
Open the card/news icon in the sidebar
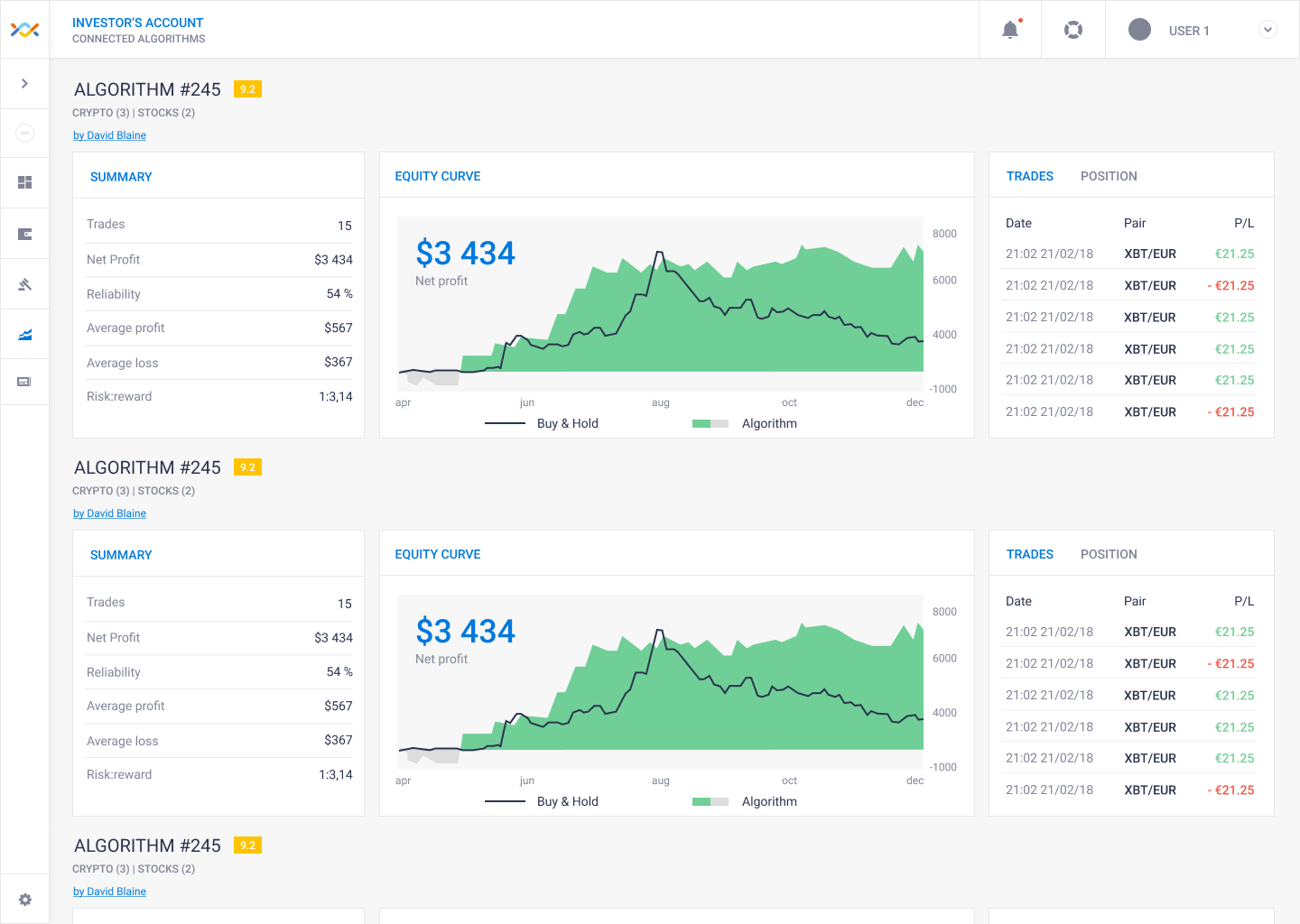click(25, 382)
